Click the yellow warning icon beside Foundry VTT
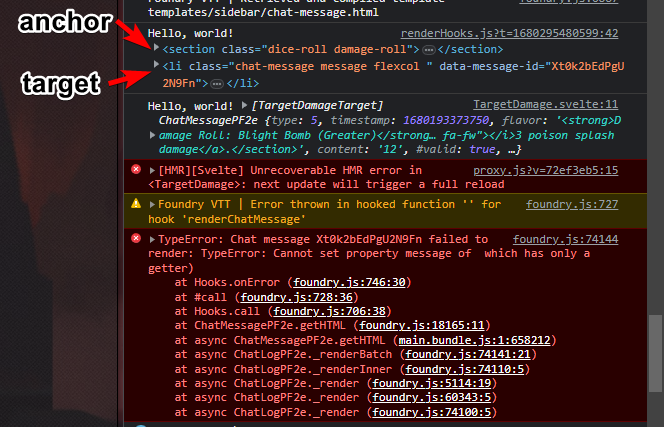 136,204
